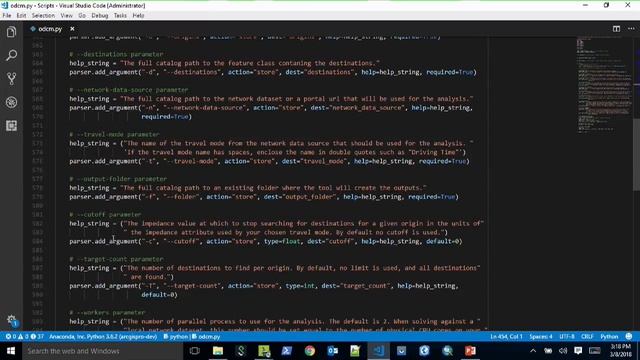Image resolution: width=640 pixels, height=360 pixels.
Task: Click the python item in status bar
Action: point(176,337)
